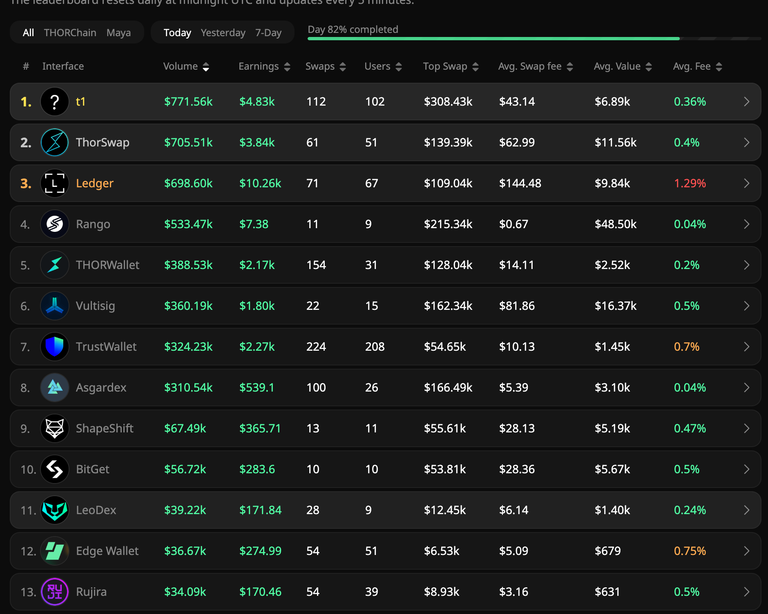
Task: Click Asgardex earnings $539.1
Action: coord(257,388)
